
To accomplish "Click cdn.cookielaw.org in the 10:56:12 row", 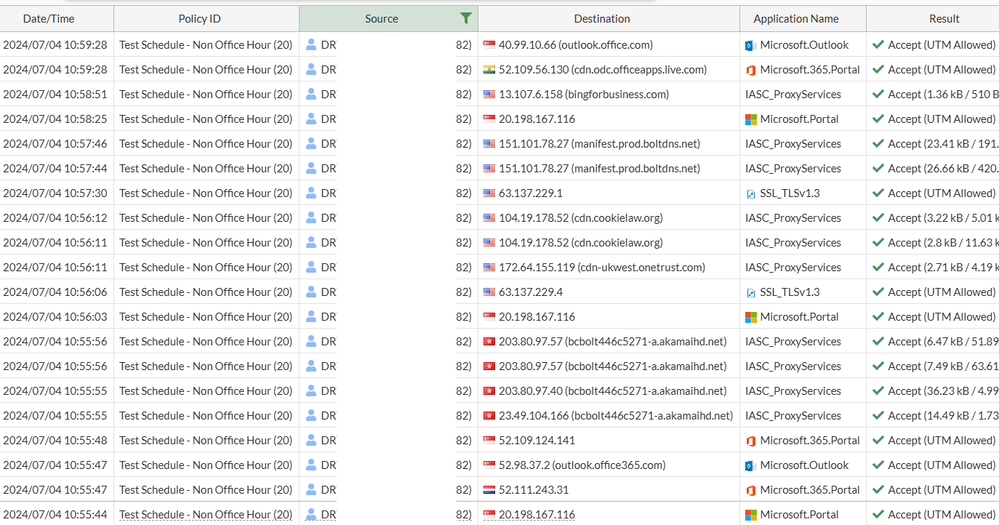I will (x=617, y=218).
